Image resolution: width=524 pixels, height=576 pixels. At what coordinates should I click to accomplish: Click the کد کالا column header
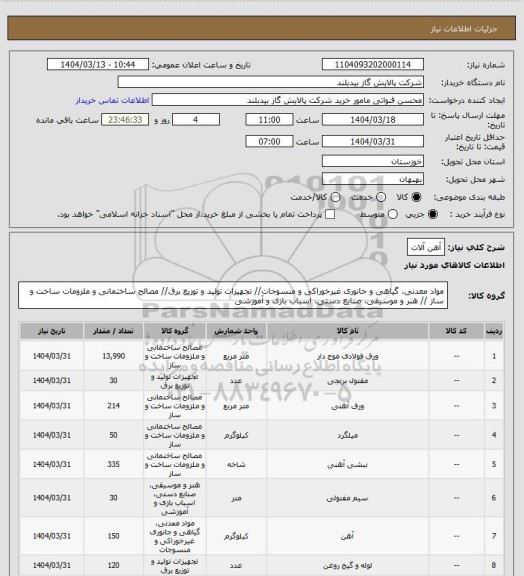click(456, 331)
